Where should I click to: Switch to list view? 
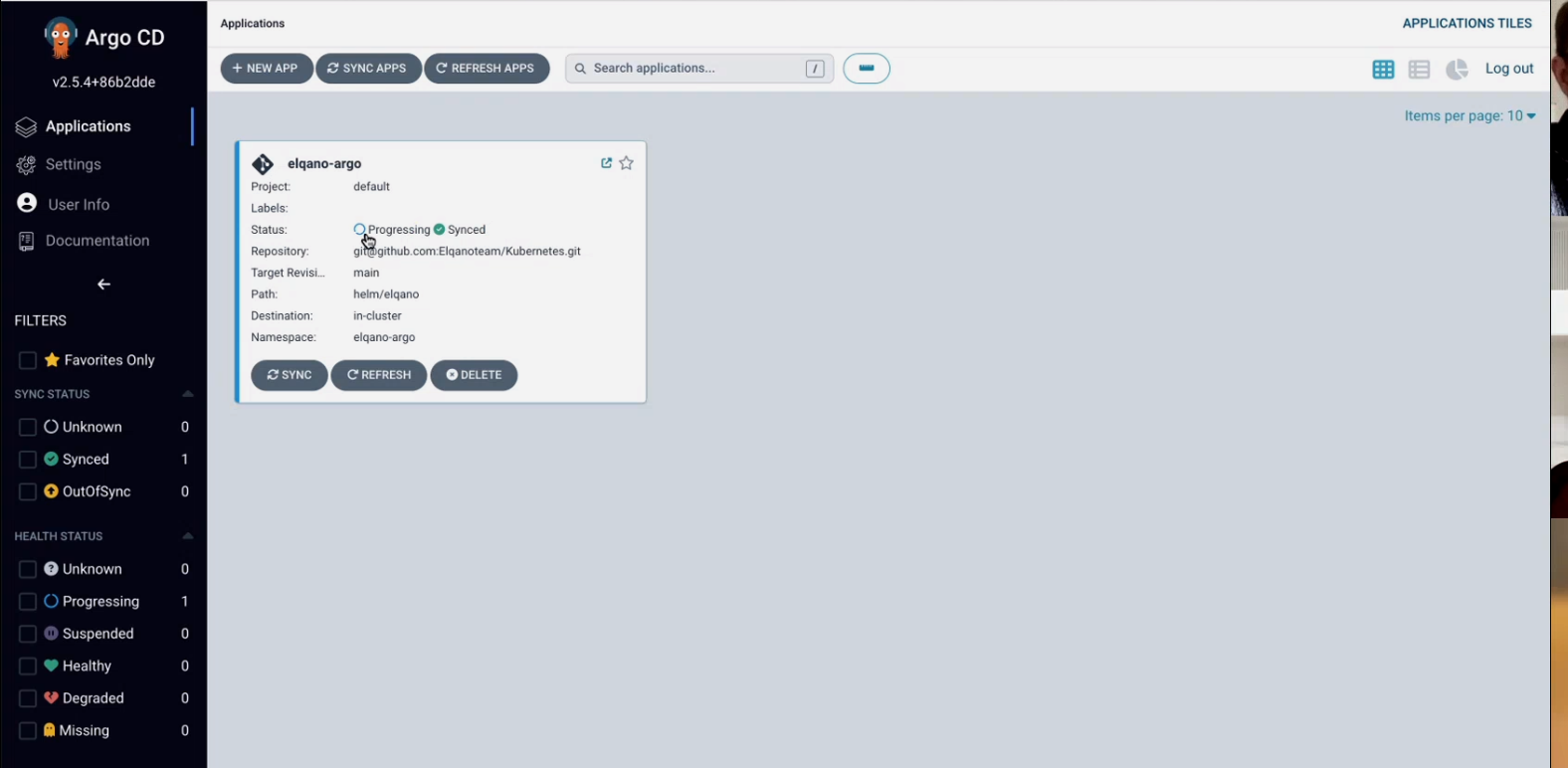tap(1420, 70)
